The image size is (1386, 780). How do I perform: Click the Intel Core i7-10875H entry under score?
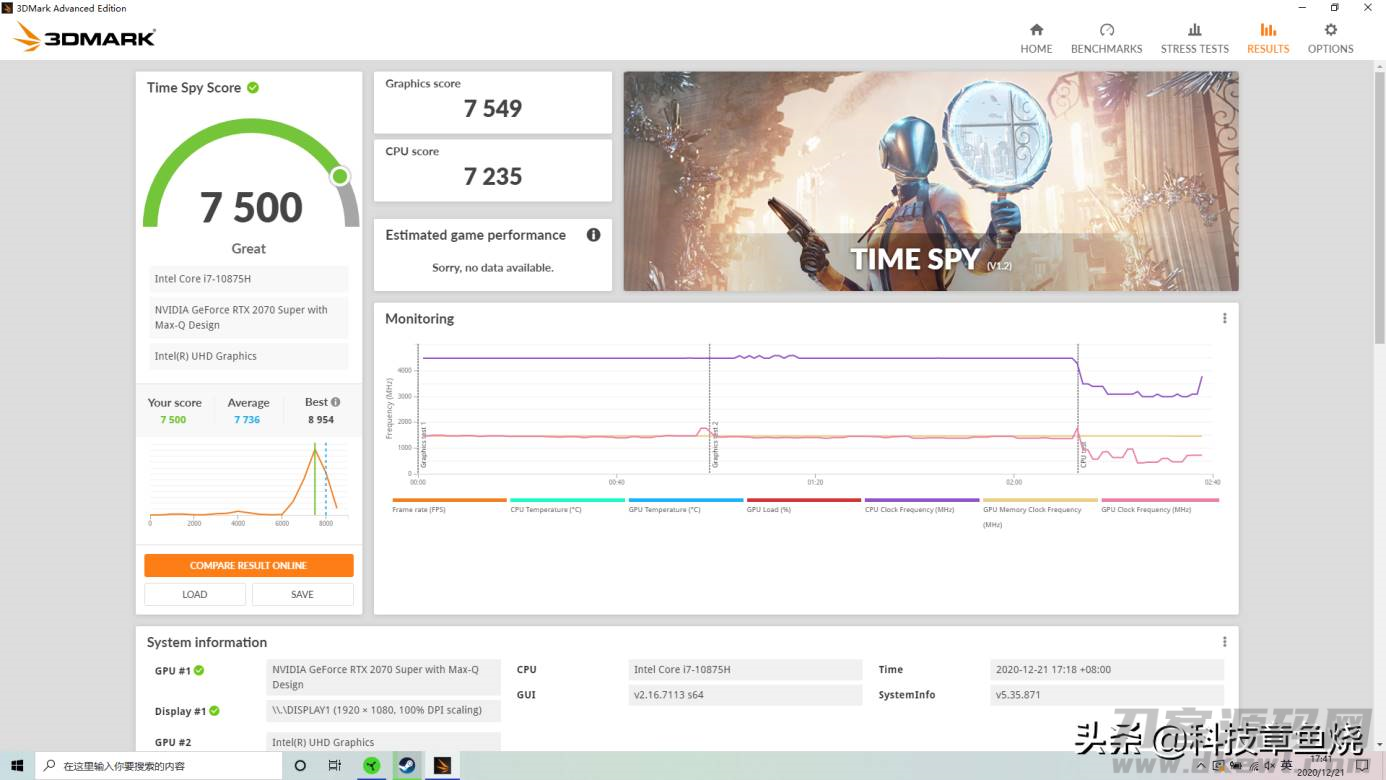coord(249,279)
